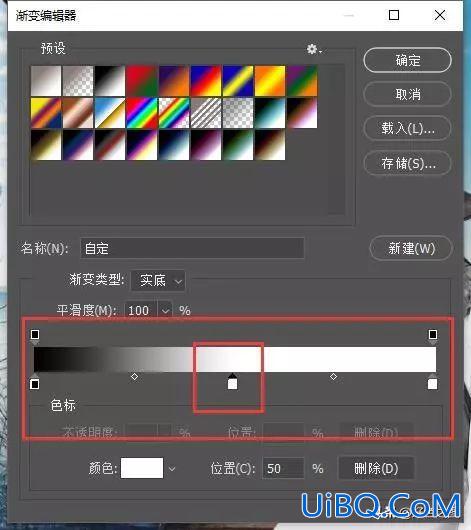Image resolution: width=471 pixels, height=530 pixels.
Task: Select the violet, green, orange gradient preset
Action: (302, 81)
